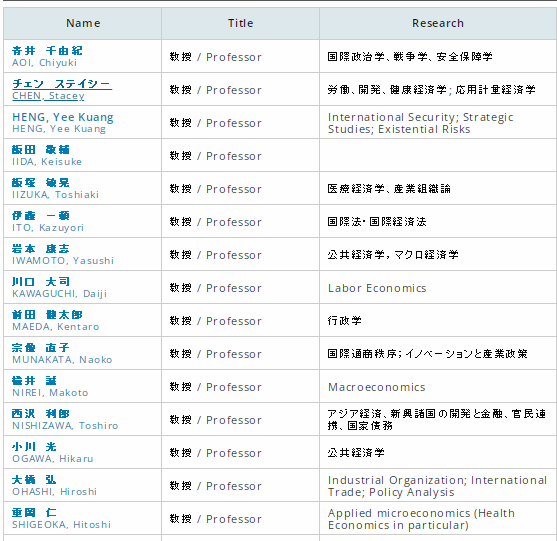
Task: Open SHIGEOKA, Hitoshi profile link
Action: tap(61, 519)
